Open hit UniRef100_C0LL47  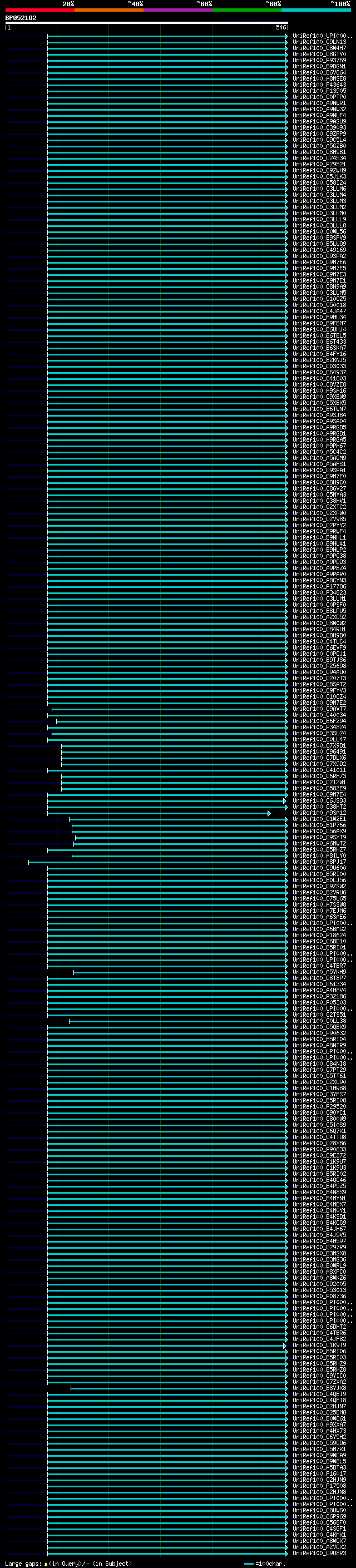tap(319, 740)
